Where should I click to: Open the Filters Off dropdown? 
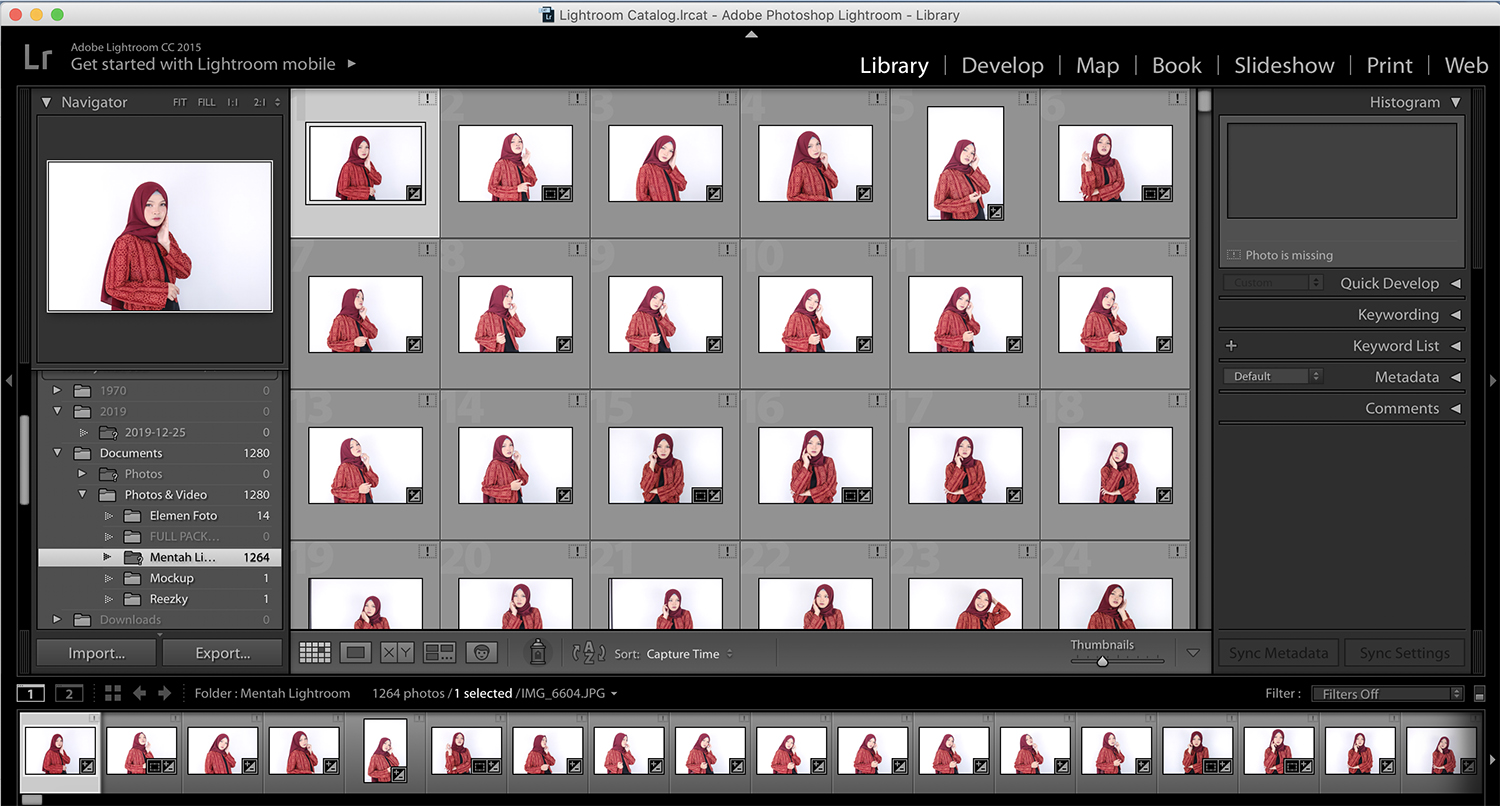1387,694
